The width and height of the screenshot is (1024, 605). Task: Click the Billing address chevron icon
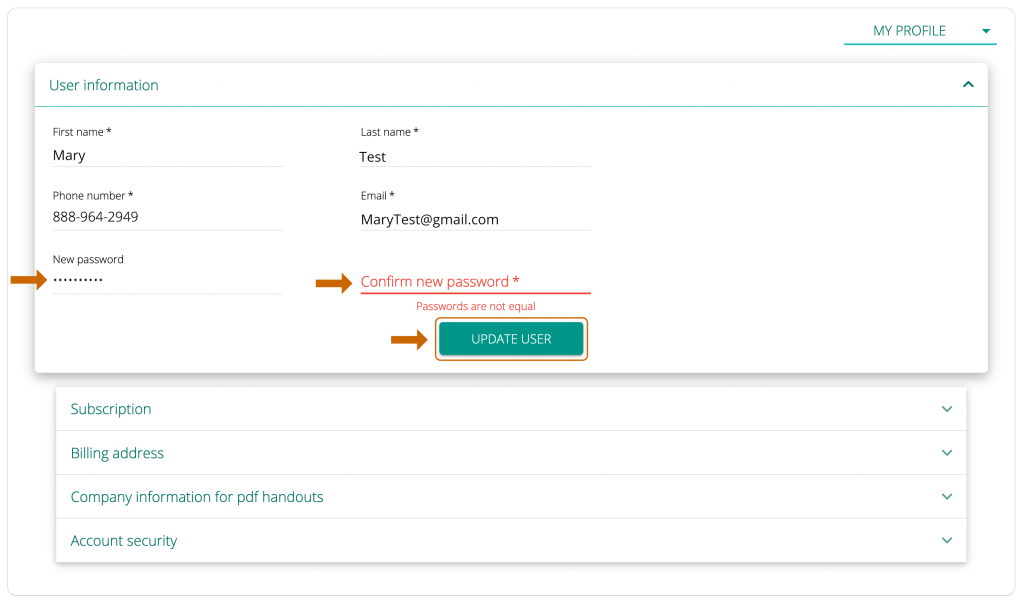click(x=946, y=453)
